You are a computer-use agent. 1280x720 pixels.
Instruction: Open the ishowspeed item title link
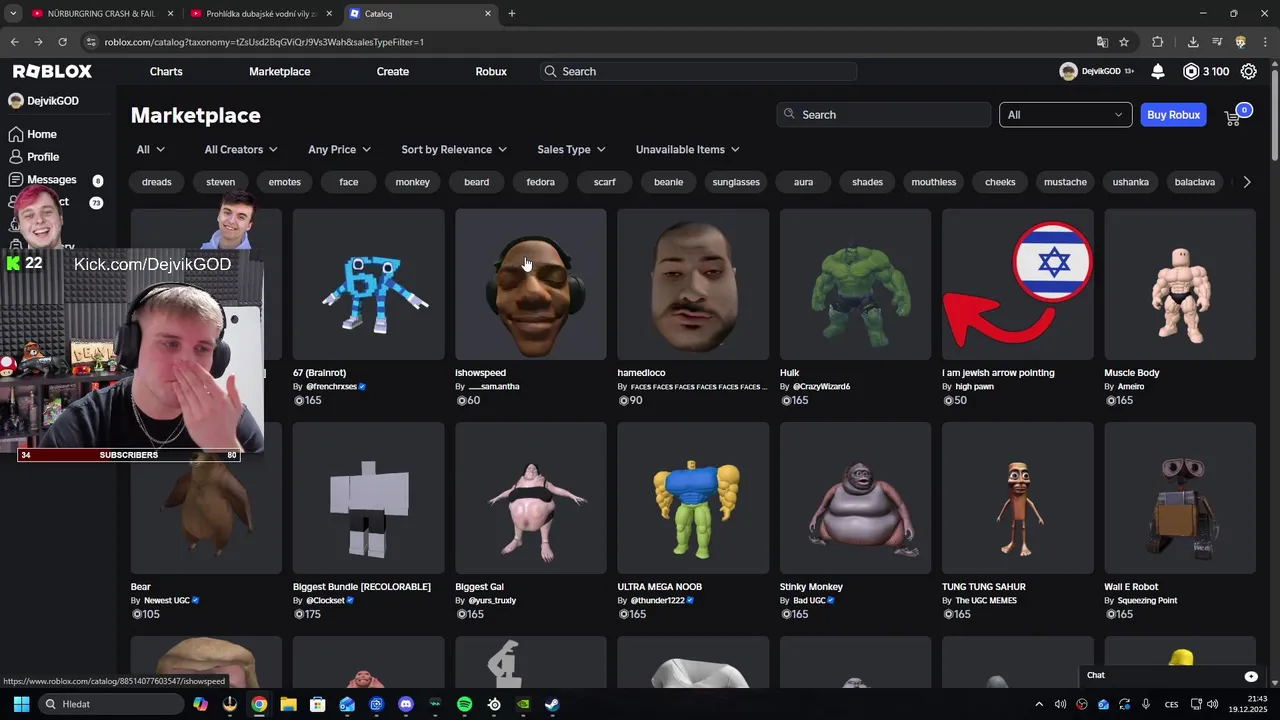[480, 373]
